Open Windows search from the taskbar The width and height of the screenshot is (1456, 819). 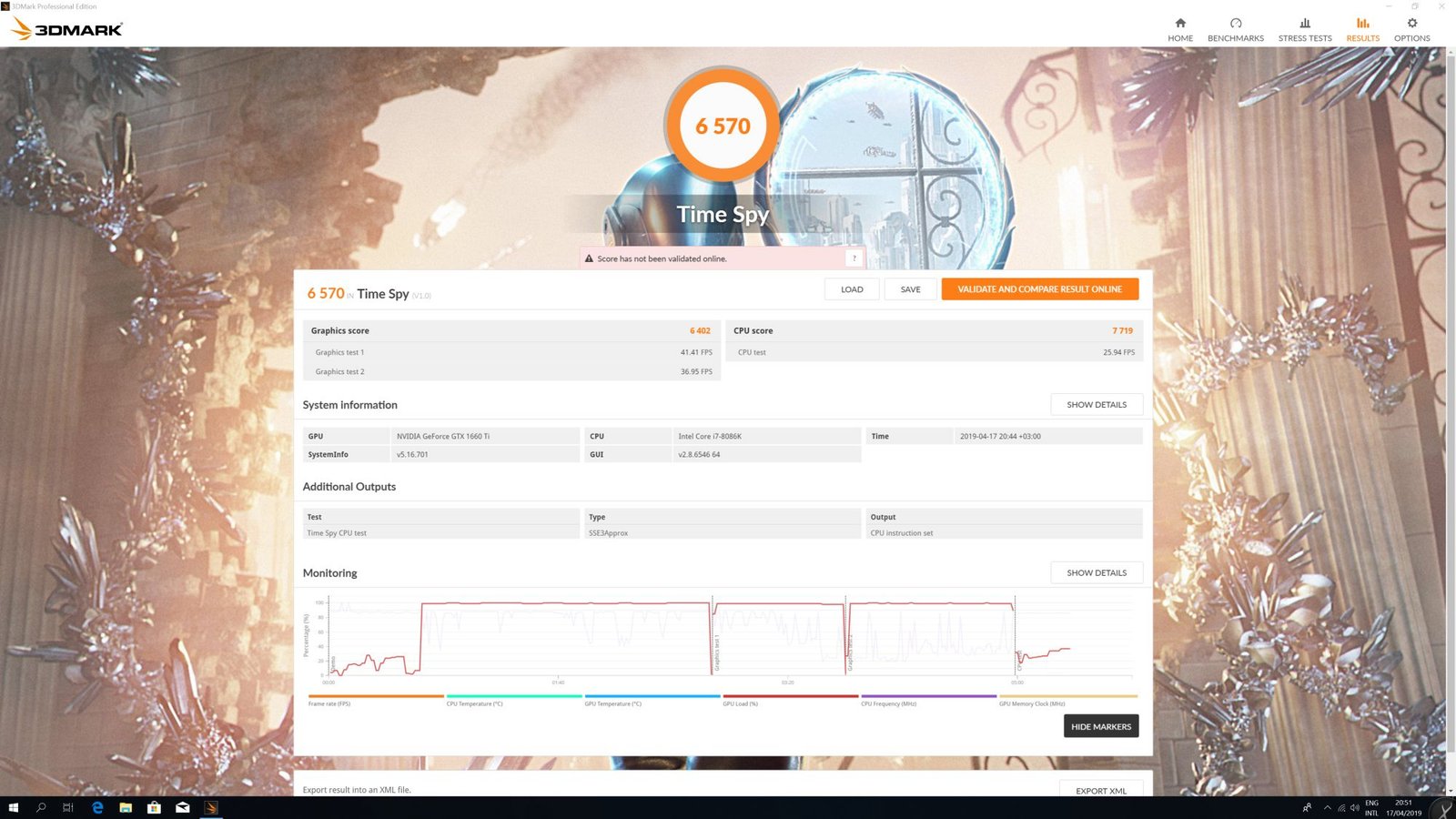[x=41, y=807]
